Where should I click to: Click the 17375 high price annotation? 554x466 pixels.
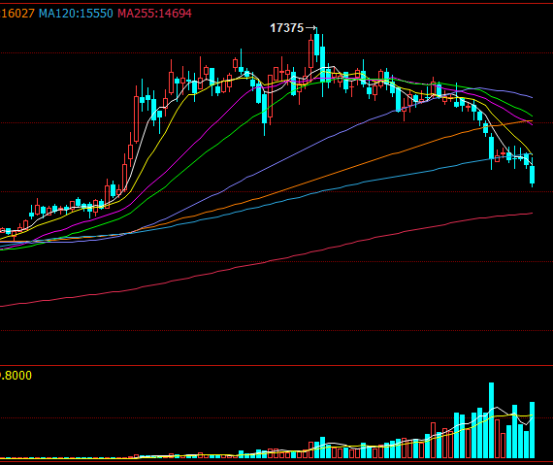[287, 28]
